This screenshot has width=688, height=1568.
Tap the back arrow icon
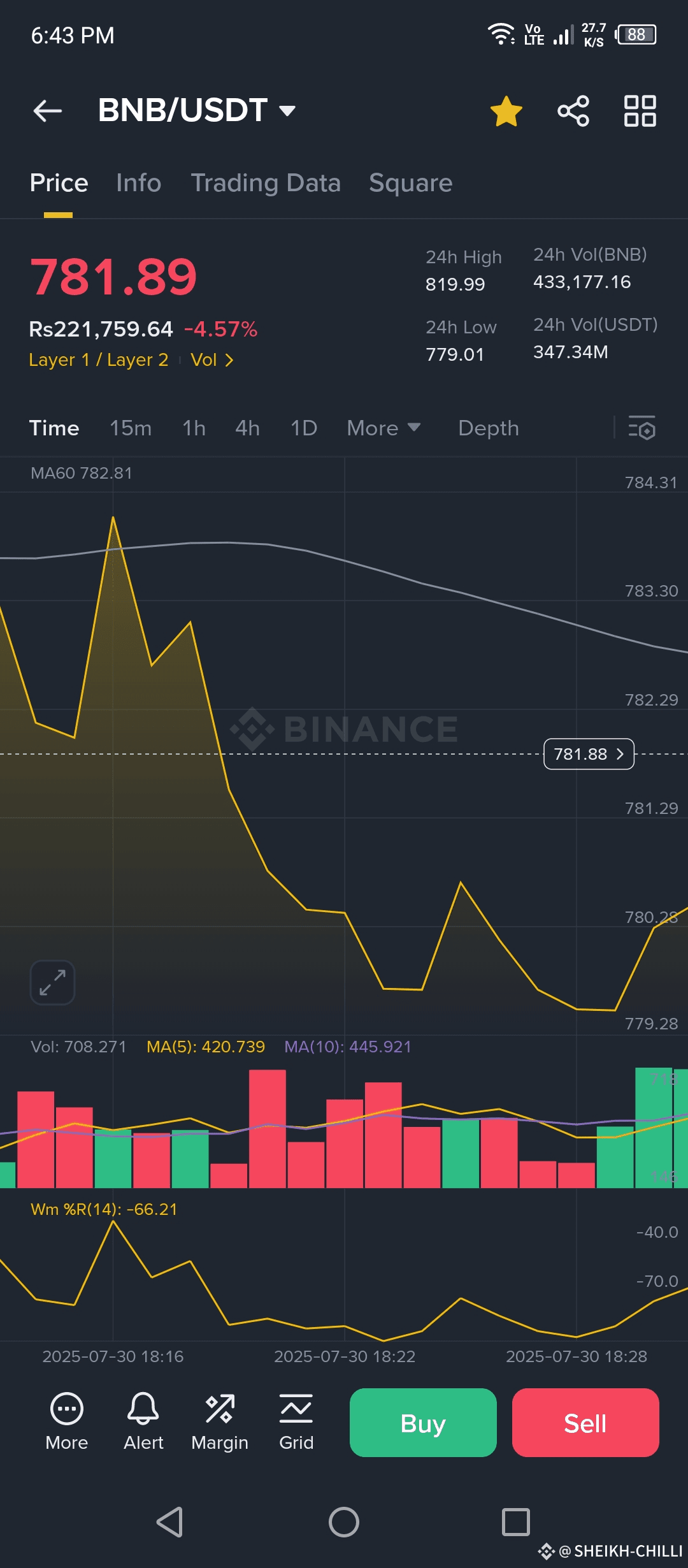pyautogui.click(x=48, y=111)
